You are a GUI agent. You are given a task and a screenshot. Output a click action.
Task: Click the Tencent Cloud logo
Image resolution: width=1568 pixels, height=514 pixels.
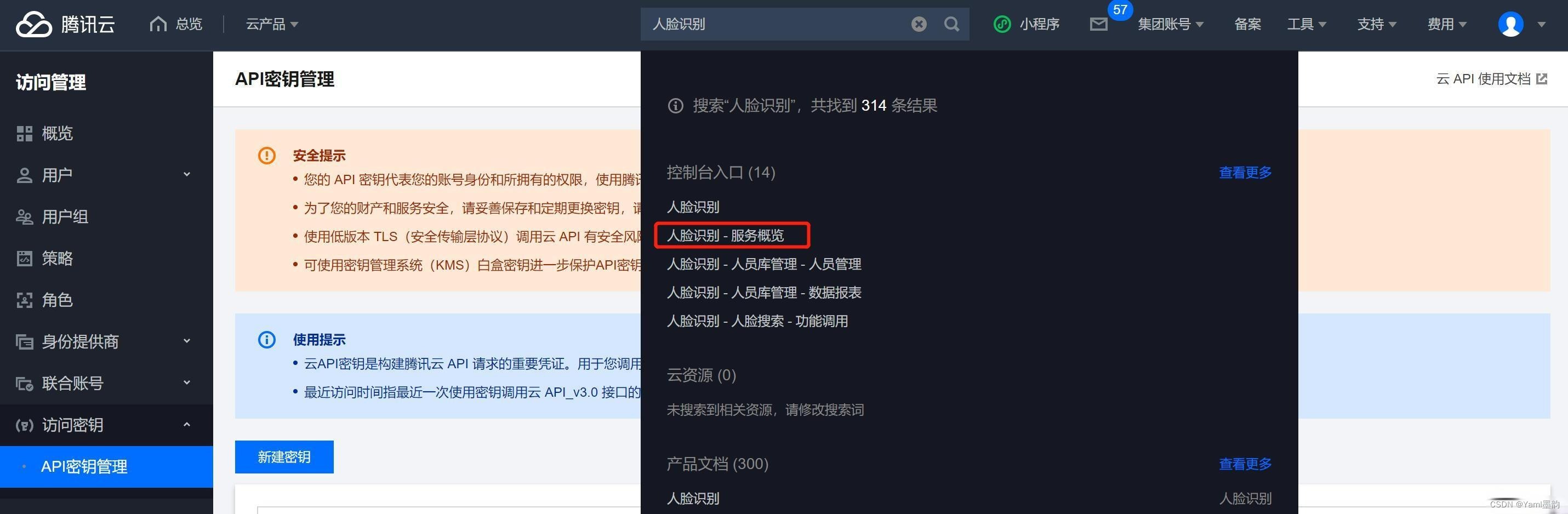click(65, 24)
